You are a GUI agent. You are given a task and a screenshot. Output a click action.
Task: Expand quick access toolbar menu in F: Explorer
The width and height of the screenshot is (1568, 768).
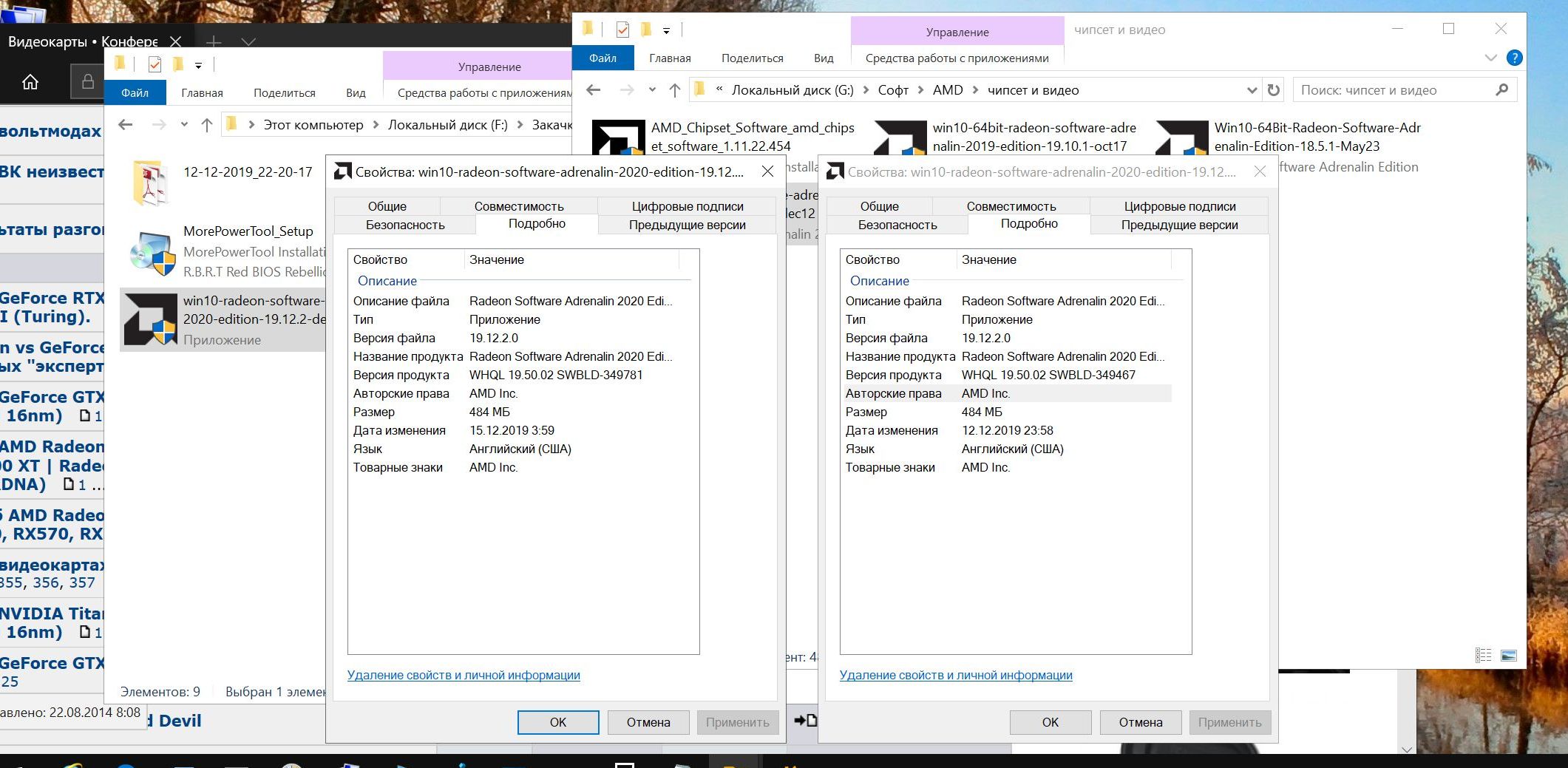(198, 66)
